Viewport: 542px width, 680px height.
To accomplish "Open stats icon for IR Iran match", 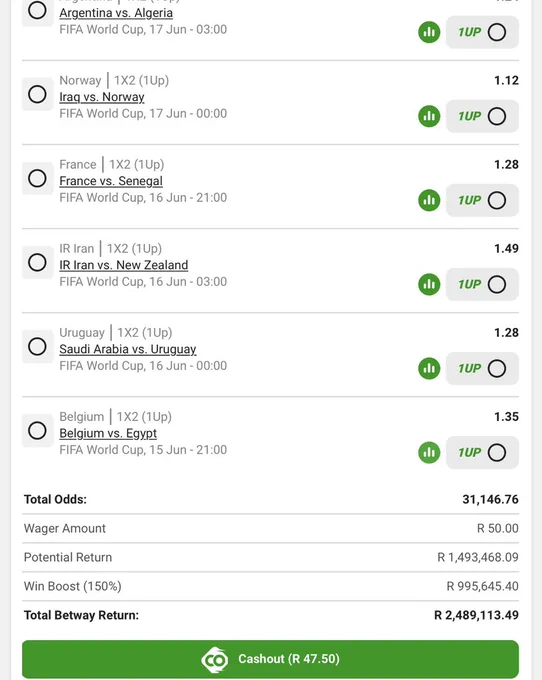I will point(429,284).
